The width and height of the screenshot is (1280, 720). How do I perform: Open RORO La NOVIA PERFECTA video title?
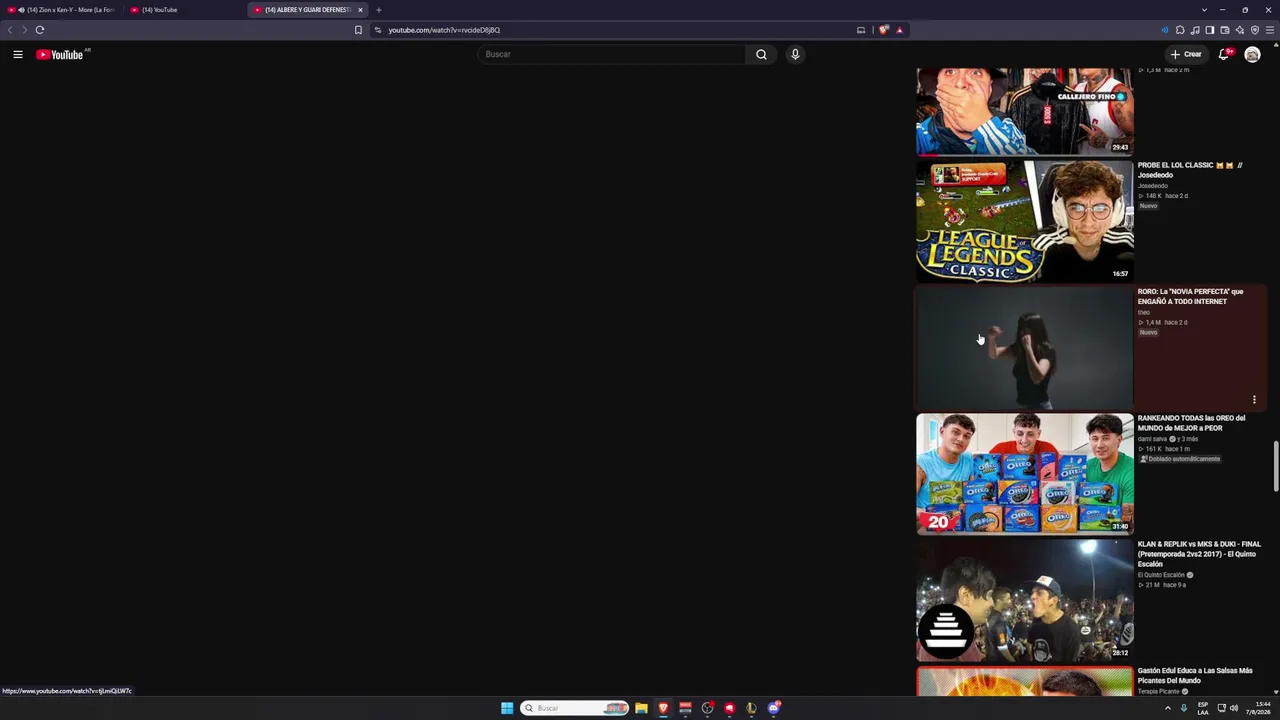tap(1190, 296)
